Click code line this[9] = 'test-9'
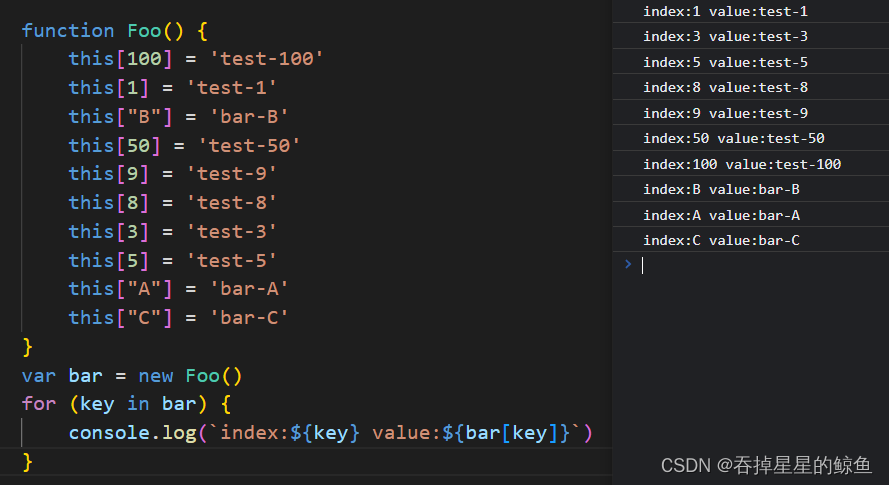The width and height of the screenshot is (889, 485). point(172,174)
